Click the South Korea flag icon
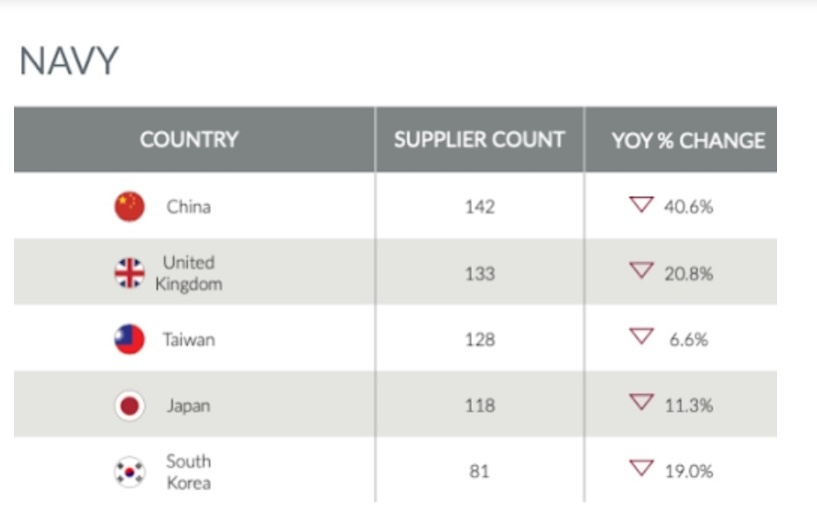This screenshot has height=523, width=817. click(129, 472)
